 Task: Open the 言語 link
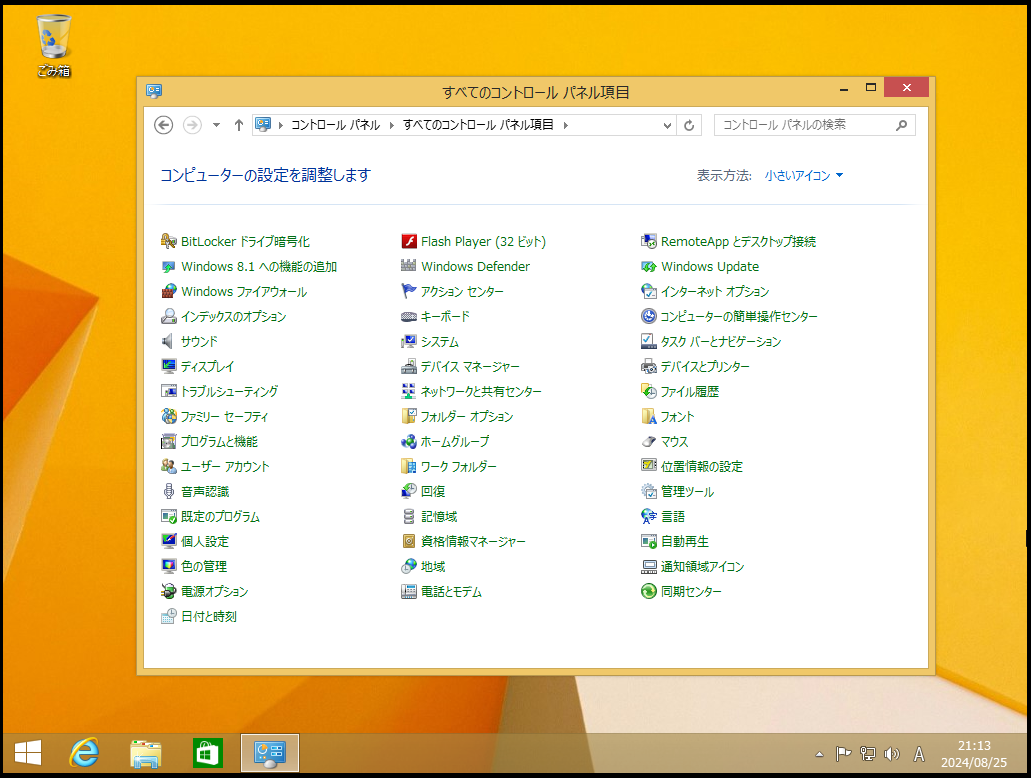point(673,516)
